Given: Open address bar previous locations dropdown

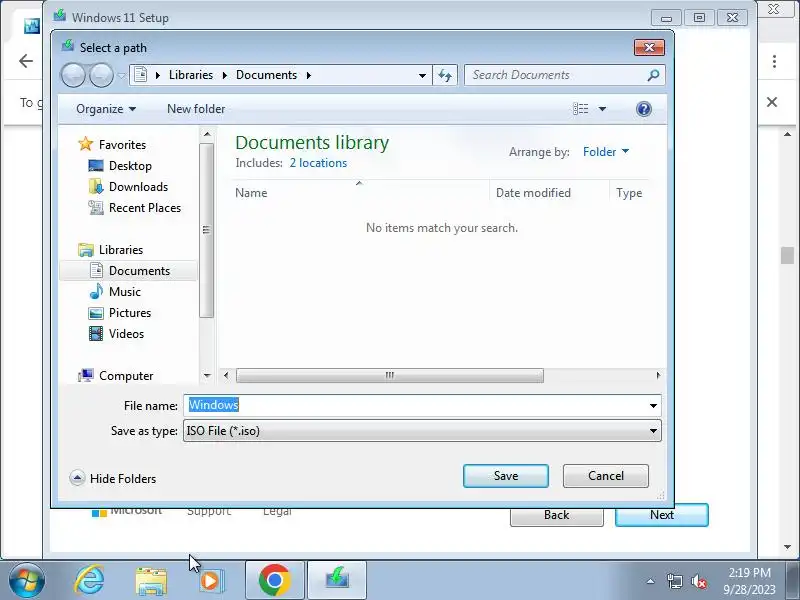Looking at the screenshot, I should [x=422, y=76].
